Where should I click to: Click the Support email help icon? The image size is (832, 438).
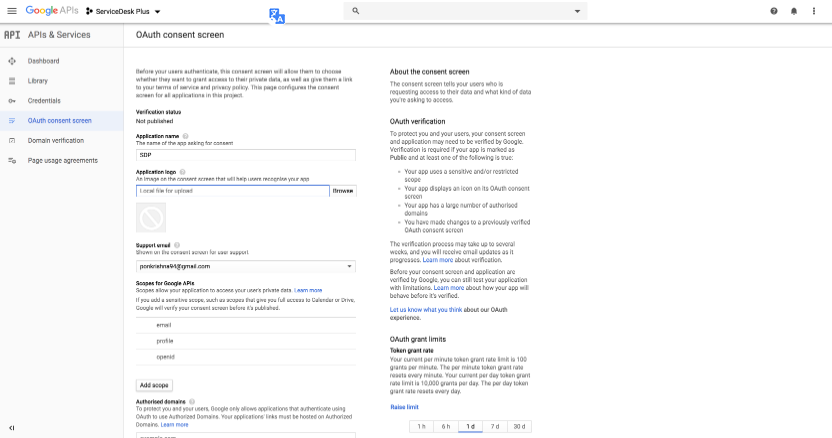[x=177, y=244]
